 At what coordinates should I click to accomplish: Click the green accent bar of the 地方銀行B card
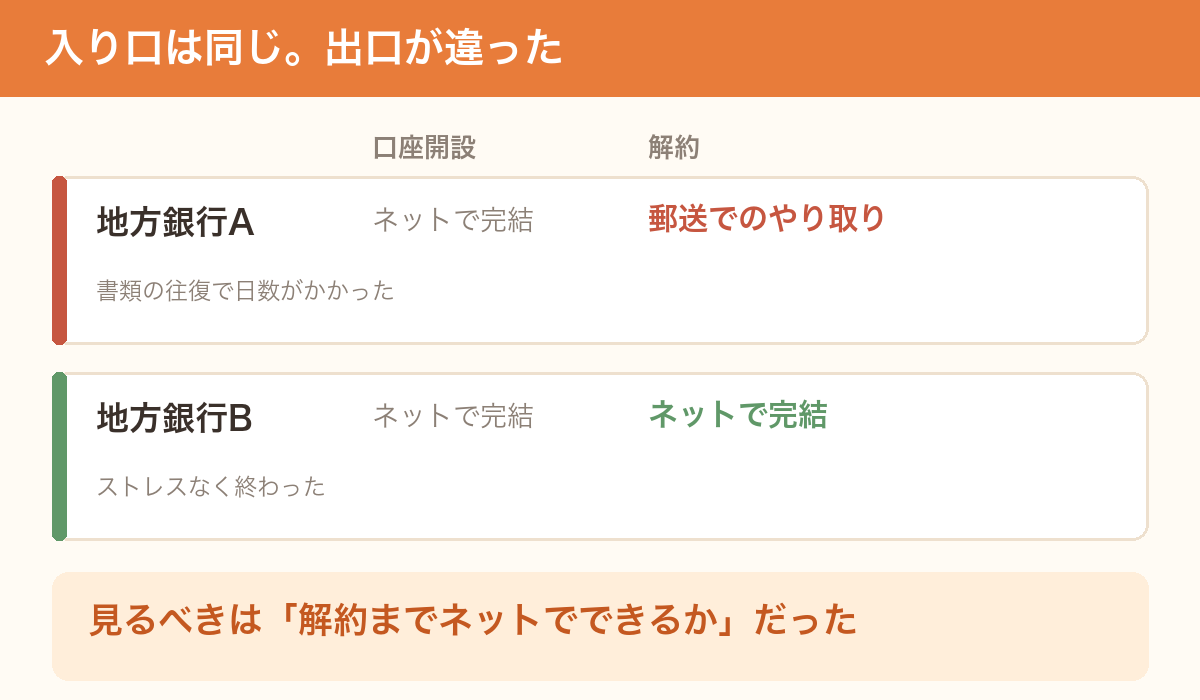click(59, 457)
